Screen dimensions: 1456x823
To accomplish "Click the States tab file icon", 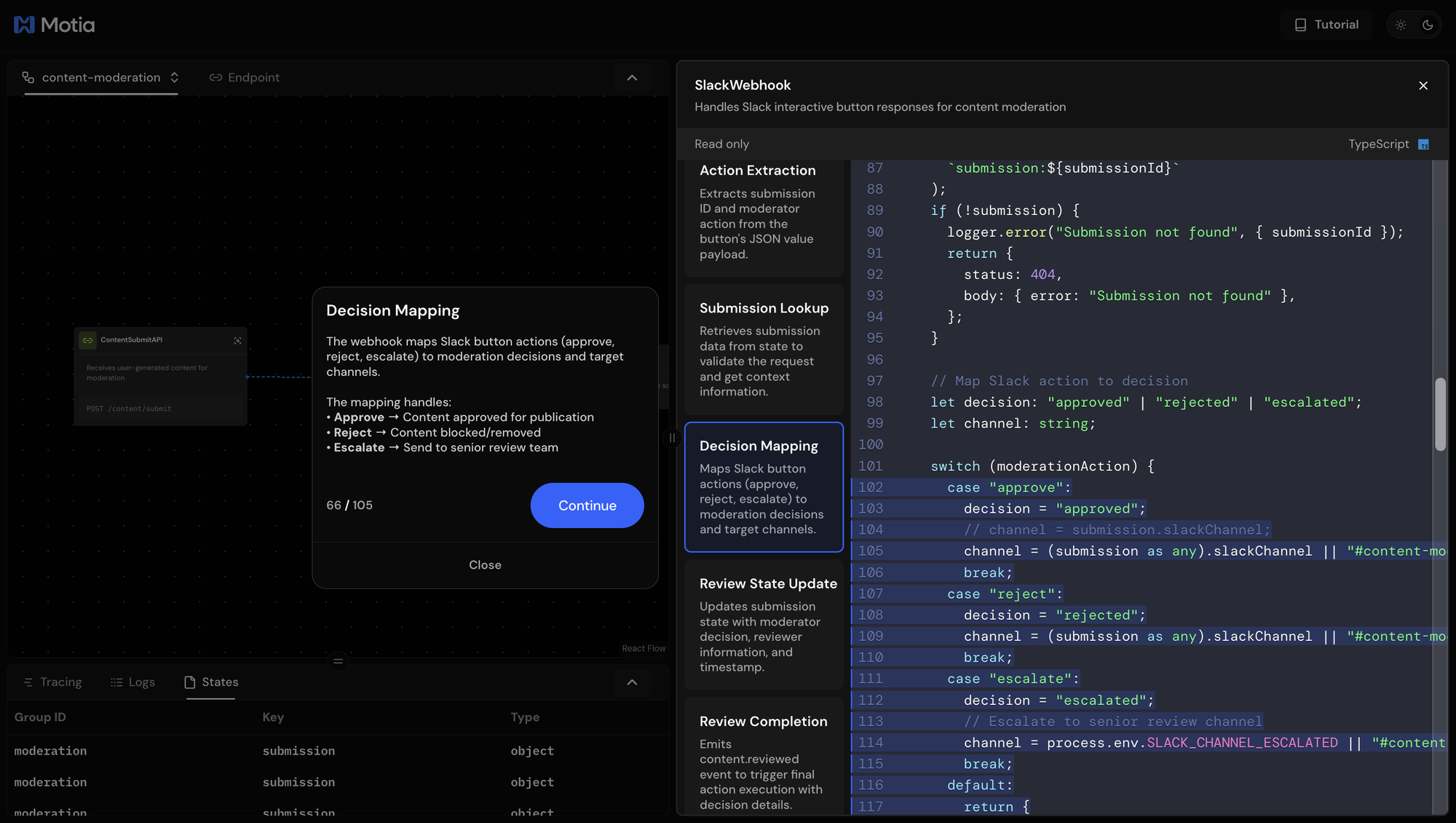I will click(190, 682).
